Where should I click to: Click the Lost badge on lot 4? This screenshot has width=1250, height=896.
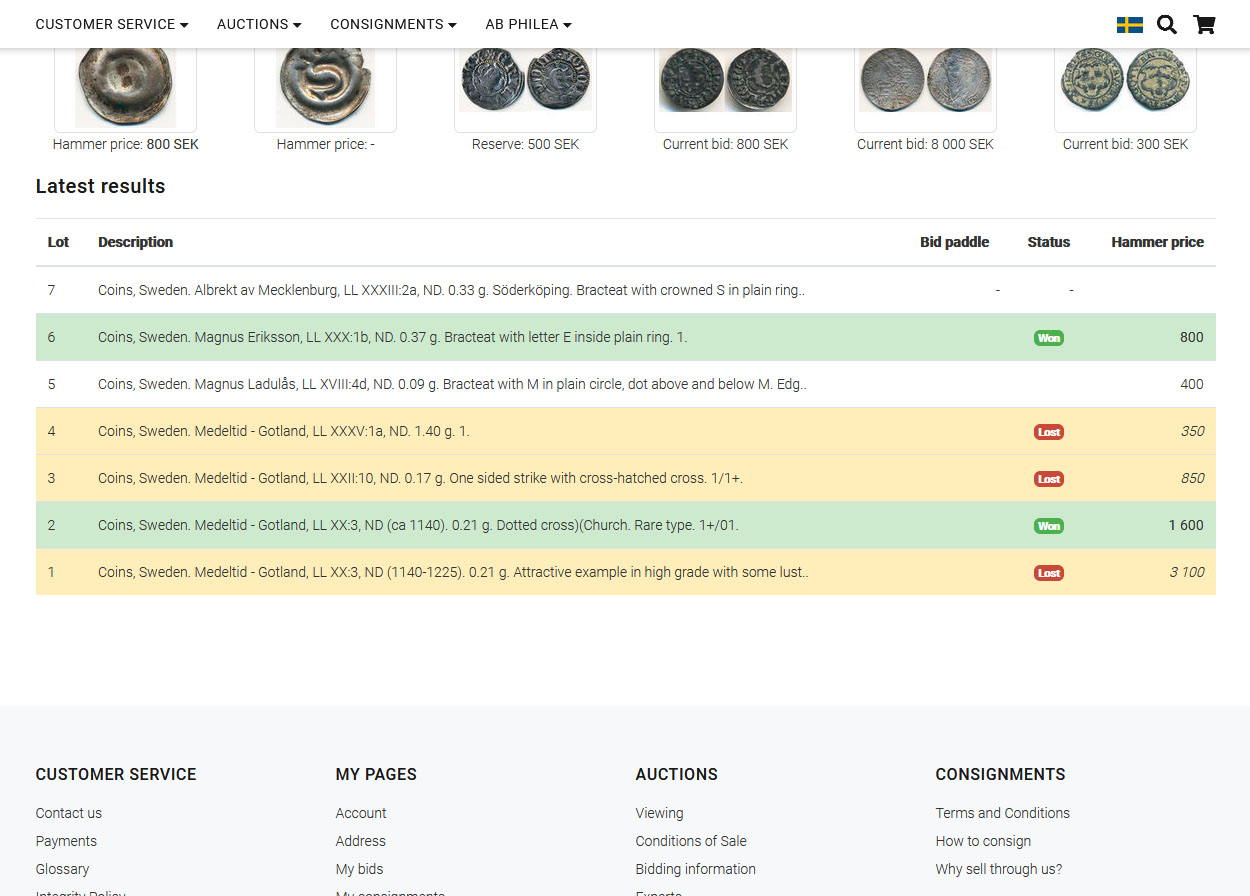pos(1048,432)
